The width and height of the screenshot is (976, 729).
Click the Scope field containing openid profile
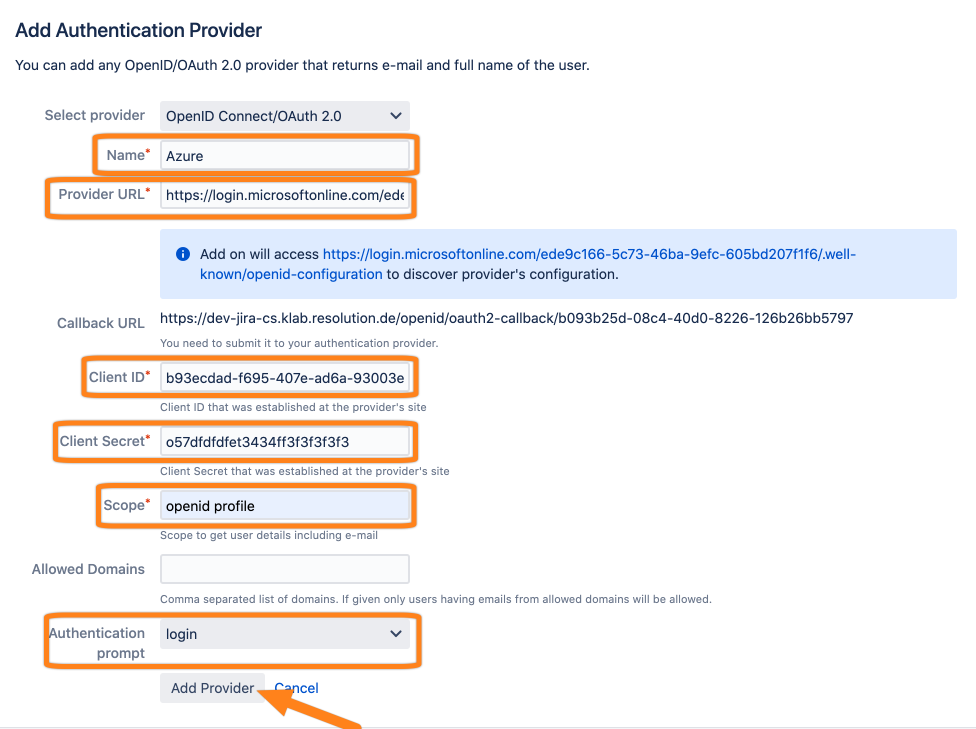pyautogui.click(x=285, y=505)
